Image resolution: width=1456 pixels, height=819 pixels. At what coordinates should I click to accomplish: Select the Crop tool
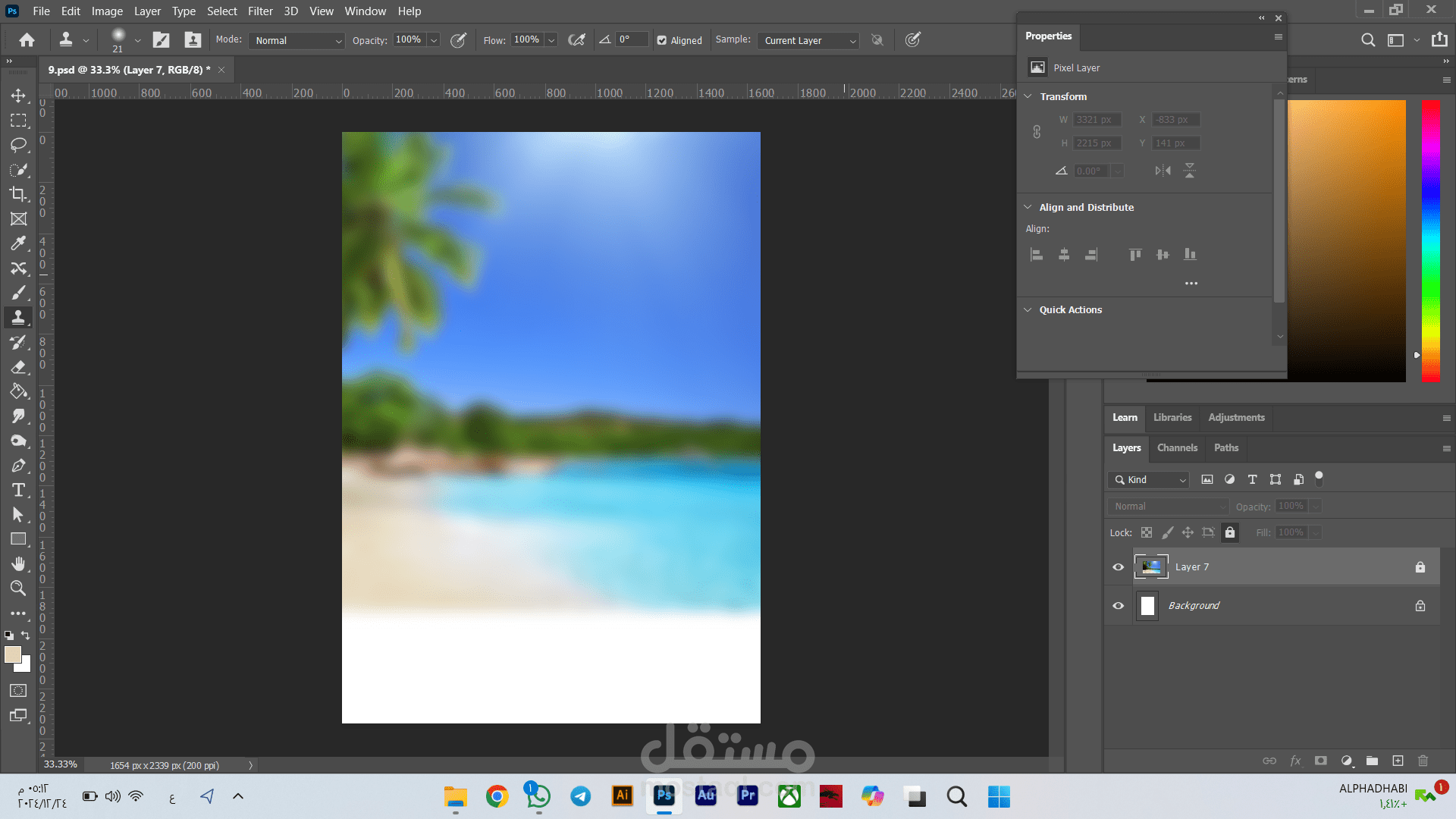click(x=18, y=194)
